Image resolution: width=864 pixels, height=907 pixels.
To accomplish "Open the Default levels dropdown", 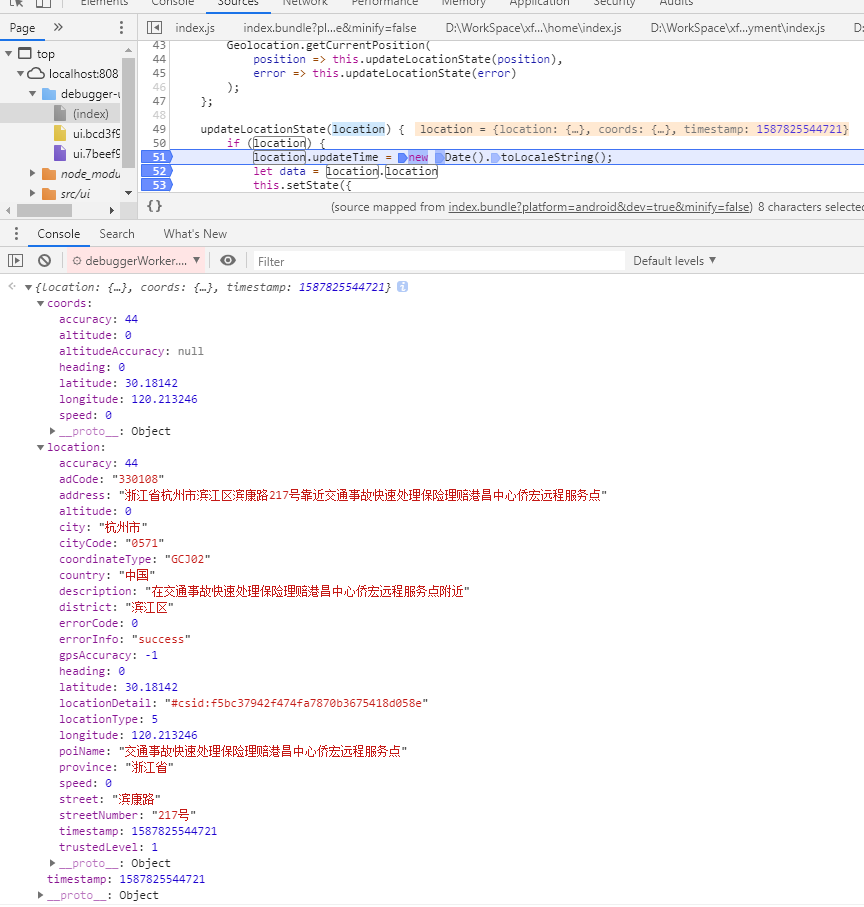I will point(674,261).
